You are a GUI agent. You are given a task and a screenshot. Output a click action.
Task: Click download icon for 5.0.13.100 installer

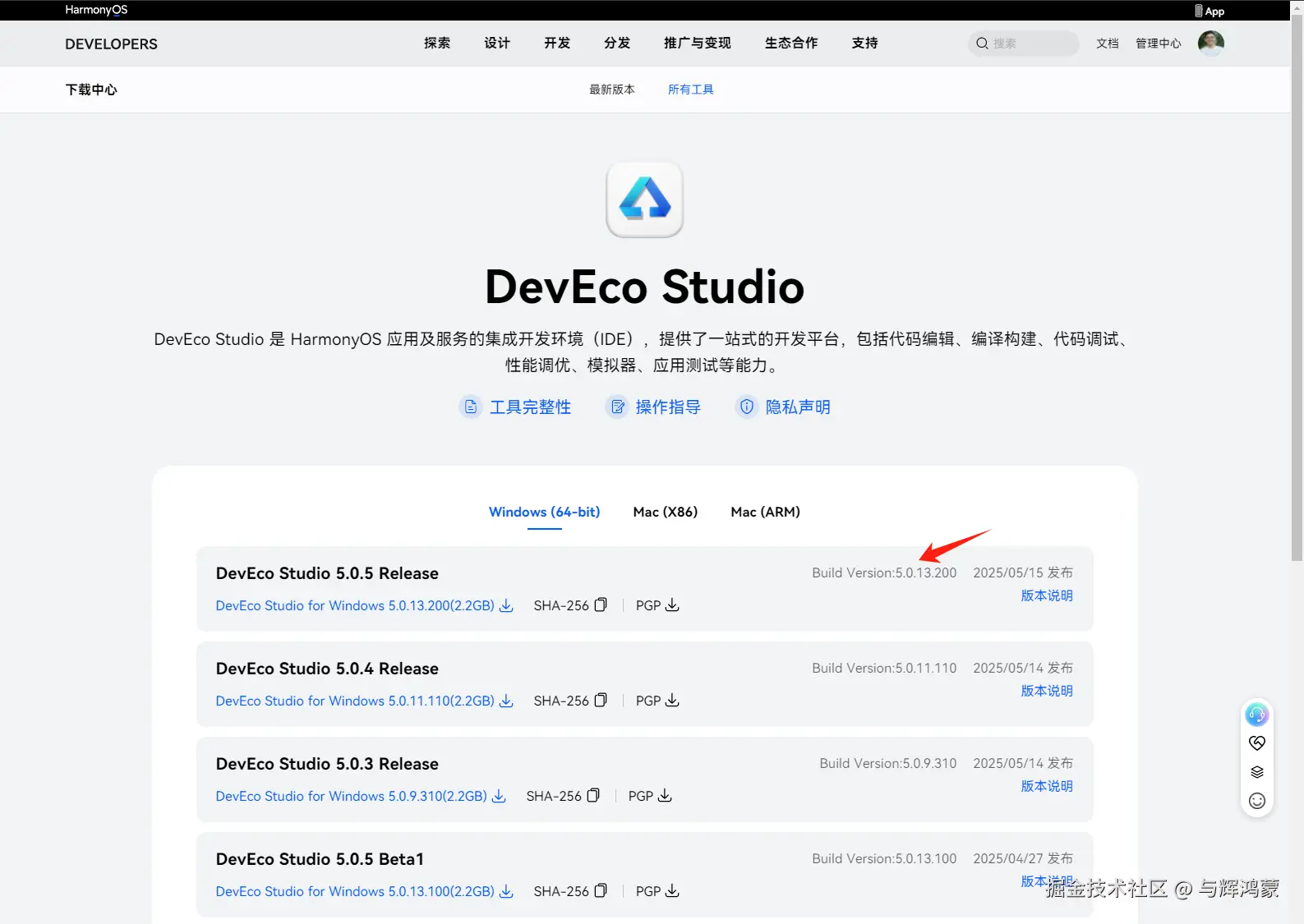click(506, 891)
